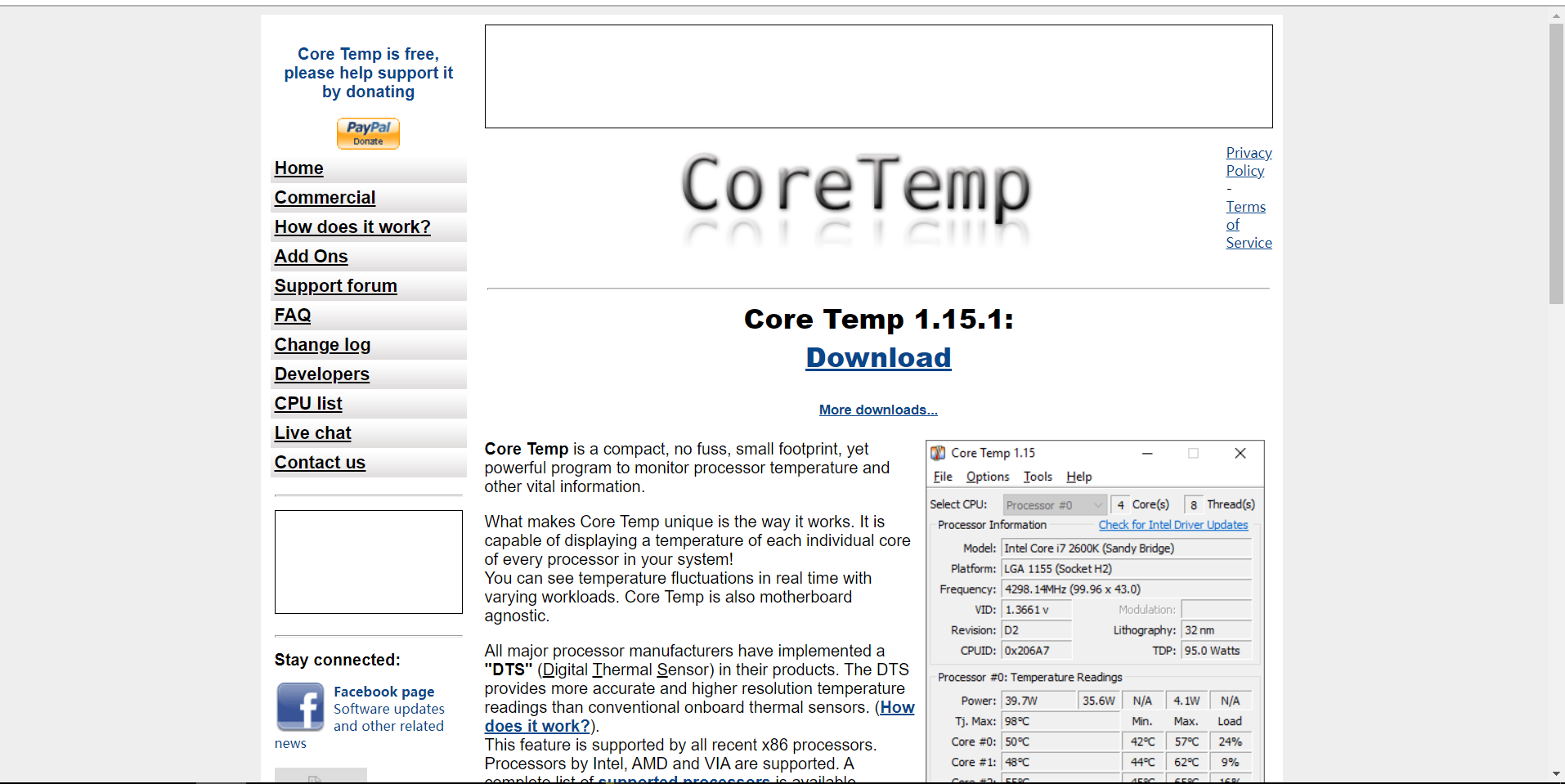The height and width of the screenshot is (784, 1565).
Task: Click the Facebook logo icon
Action: point(300,706)
